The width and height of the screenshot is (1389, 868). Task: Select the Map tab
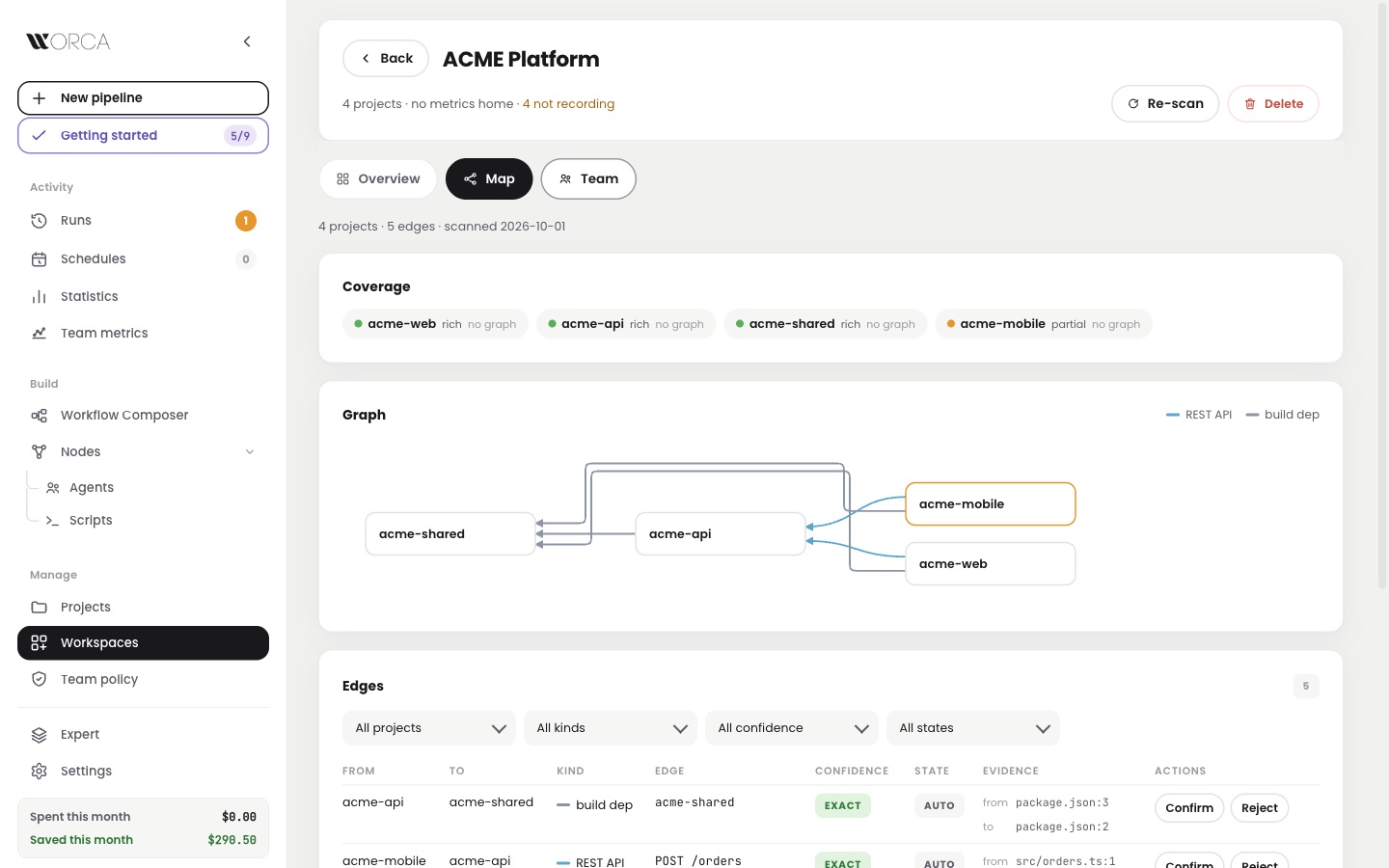489,179
